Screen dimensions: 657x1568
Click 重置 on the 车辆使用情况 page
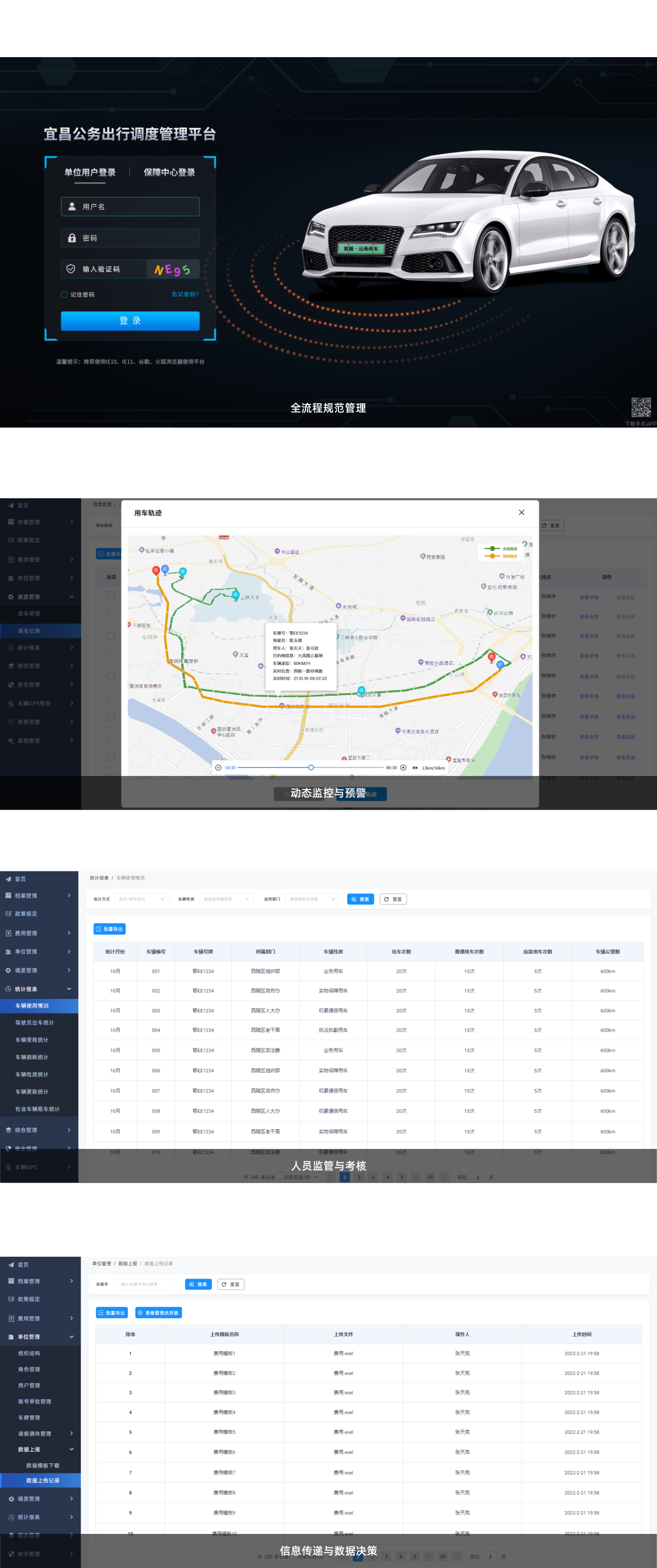tap(393, 899)
